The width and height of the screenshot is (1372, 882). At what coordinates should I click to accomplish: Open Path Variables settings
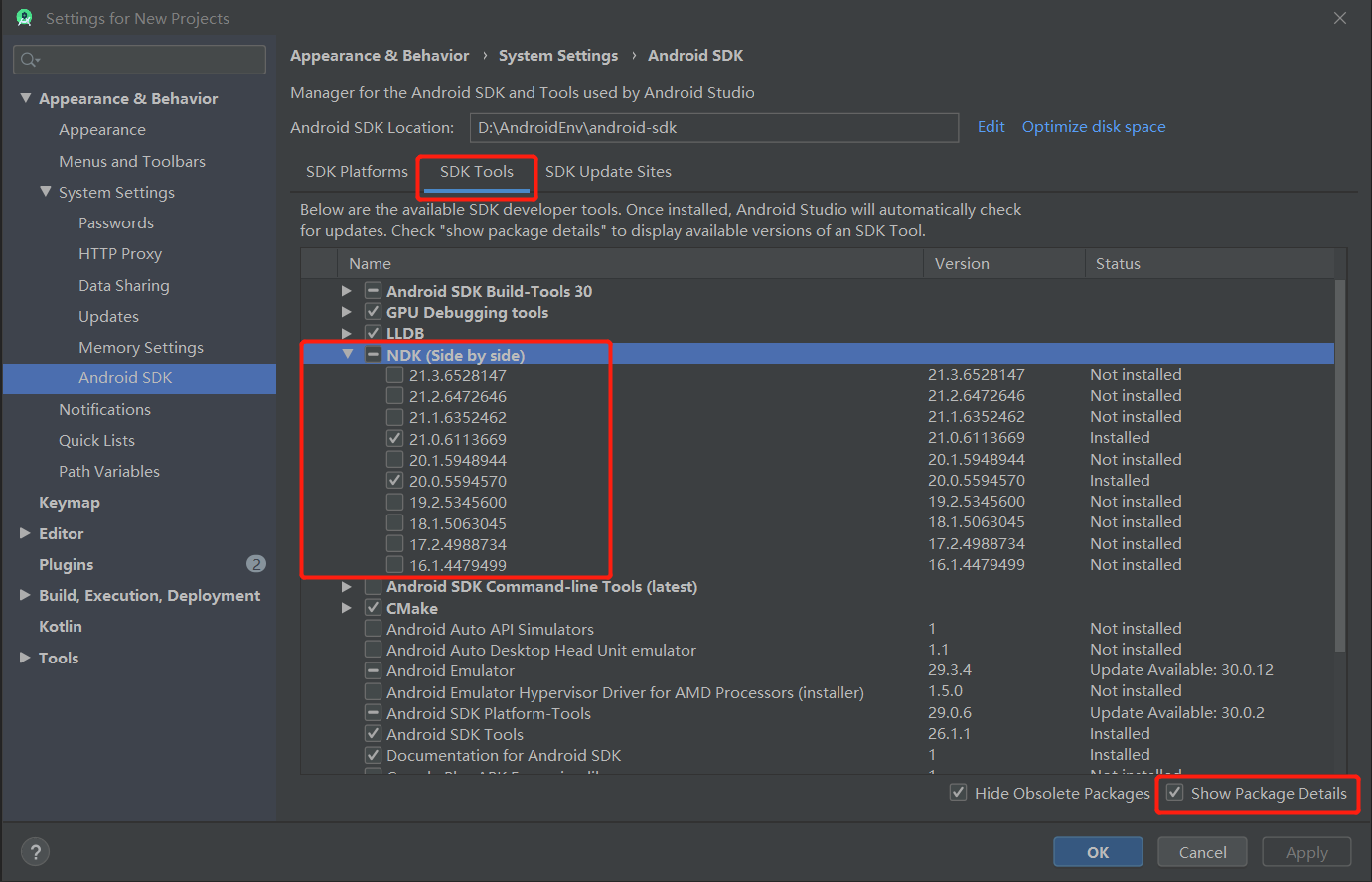coord(109,471)
